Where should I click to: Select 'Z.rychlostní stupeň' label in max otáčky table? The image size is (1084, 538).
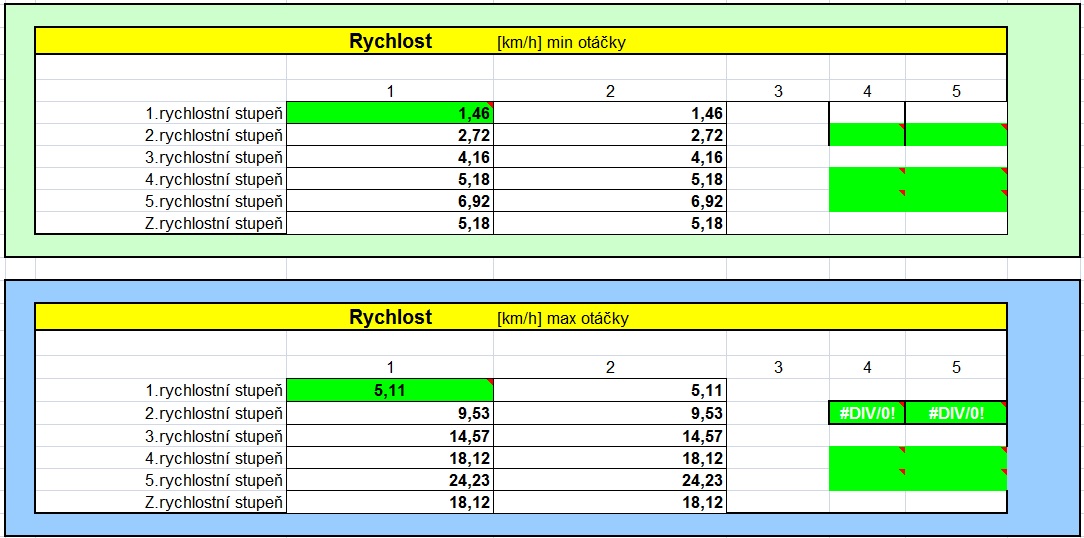coord(214,501)
